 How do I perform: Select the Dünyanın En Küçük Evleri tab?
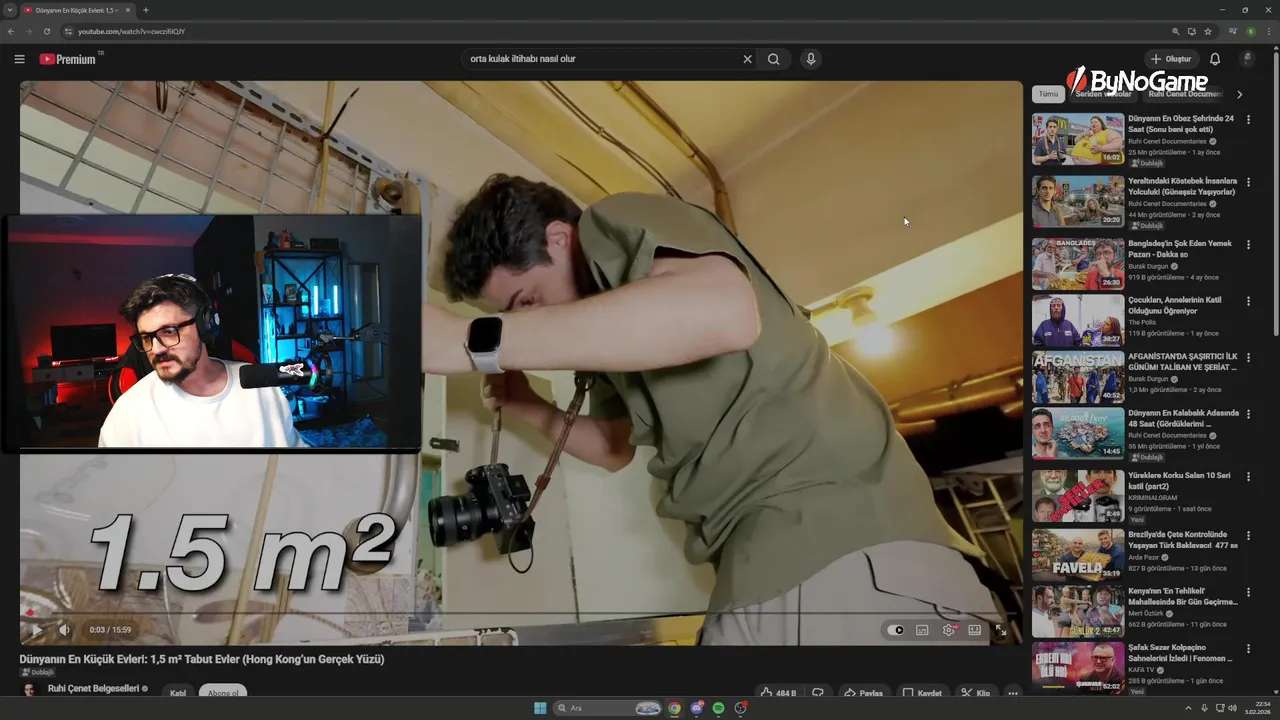click(x=76, y=10)
